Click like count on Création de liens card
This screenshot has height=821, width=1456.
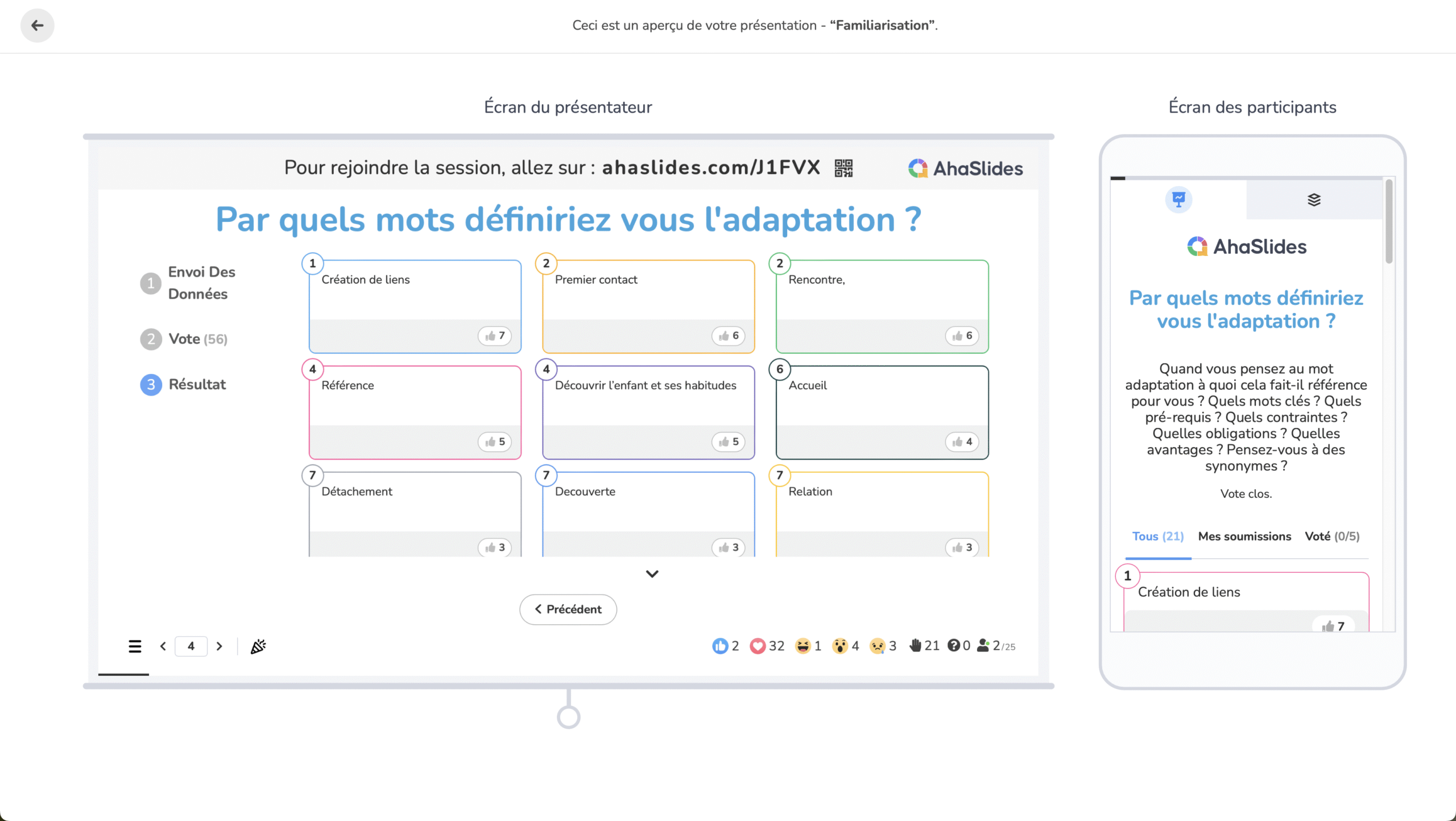pos(495,336)
